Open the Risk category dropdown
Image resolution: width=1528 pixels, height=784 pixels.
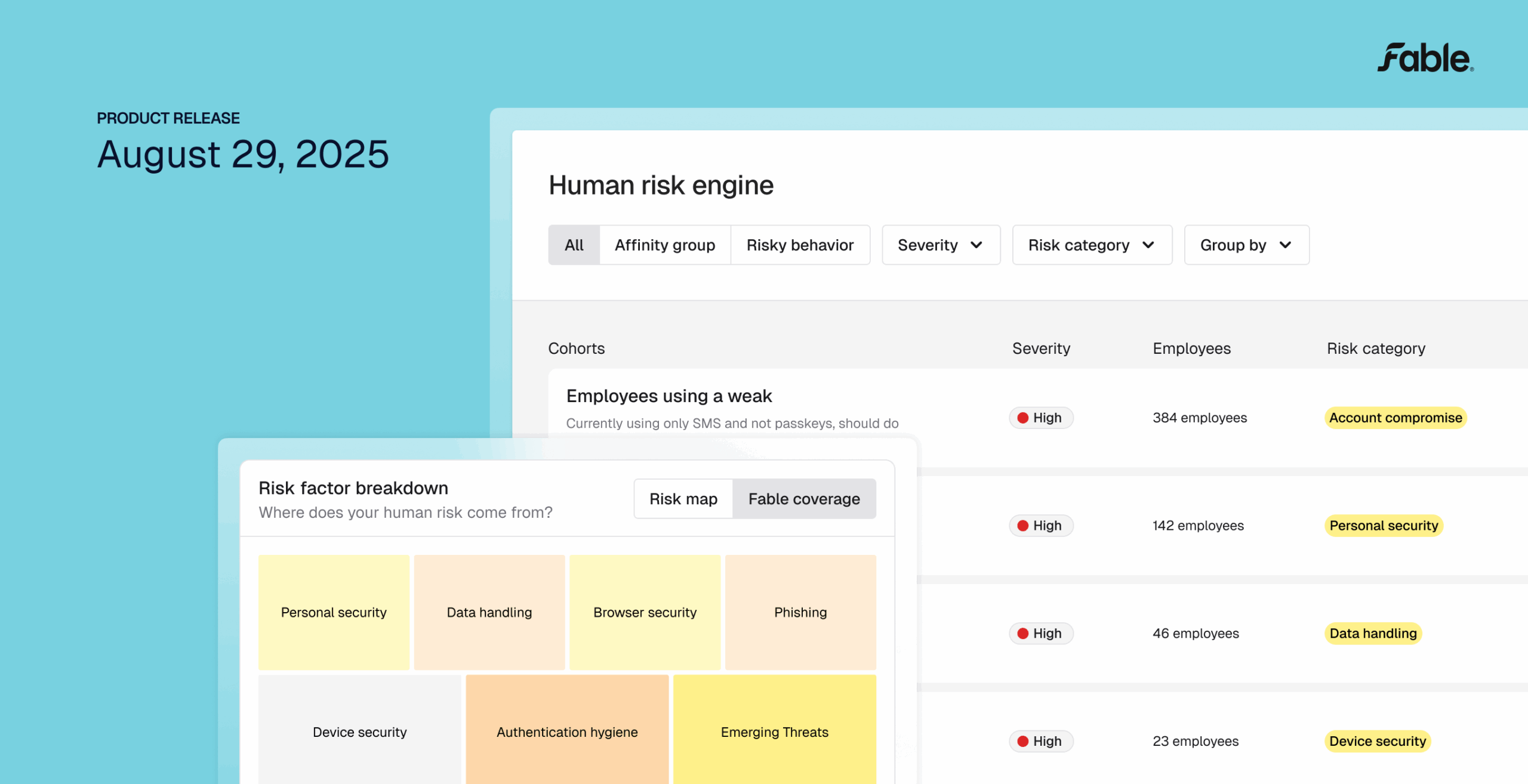(1091, 245)
